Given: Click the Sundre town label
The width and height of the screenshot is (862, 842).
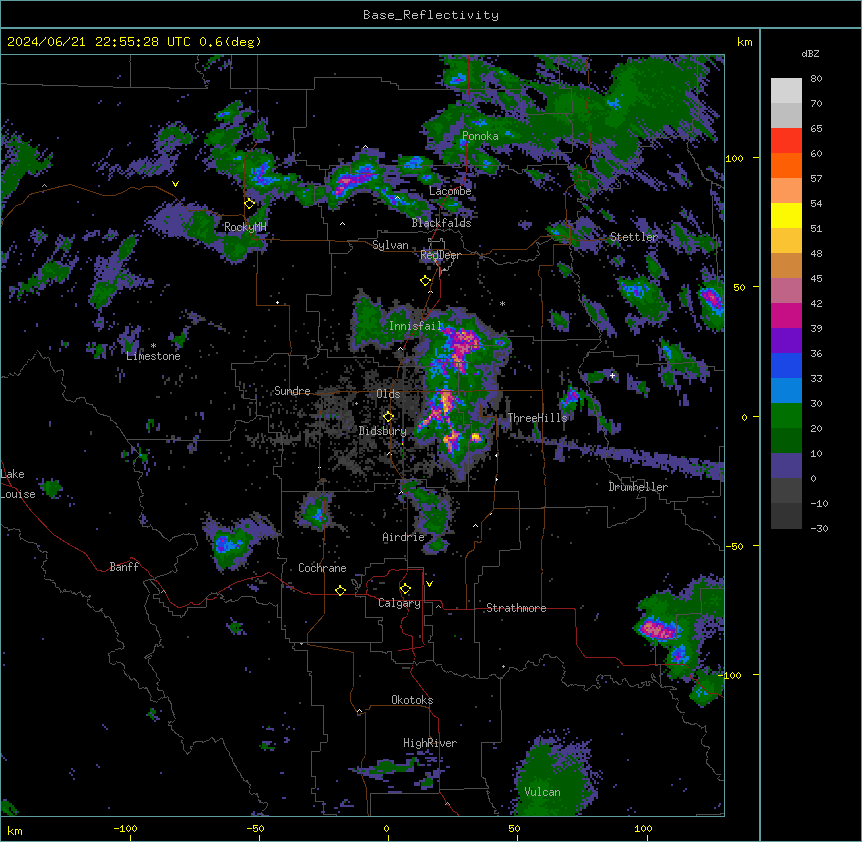Looking at the screenshot, I should [292, 391].
